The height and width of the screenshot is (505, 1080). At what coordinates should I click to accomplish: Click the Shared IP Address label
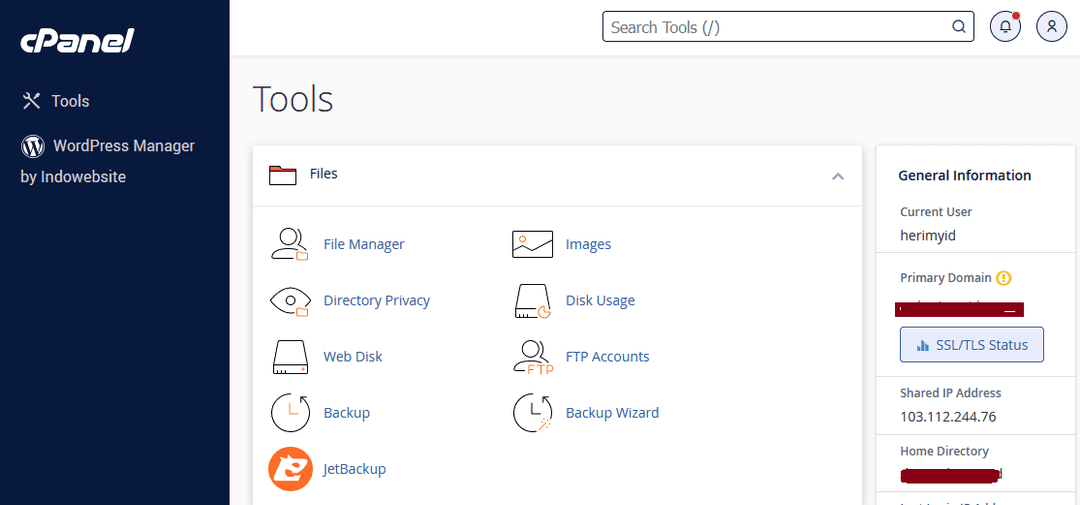click(x=951, y=393)
